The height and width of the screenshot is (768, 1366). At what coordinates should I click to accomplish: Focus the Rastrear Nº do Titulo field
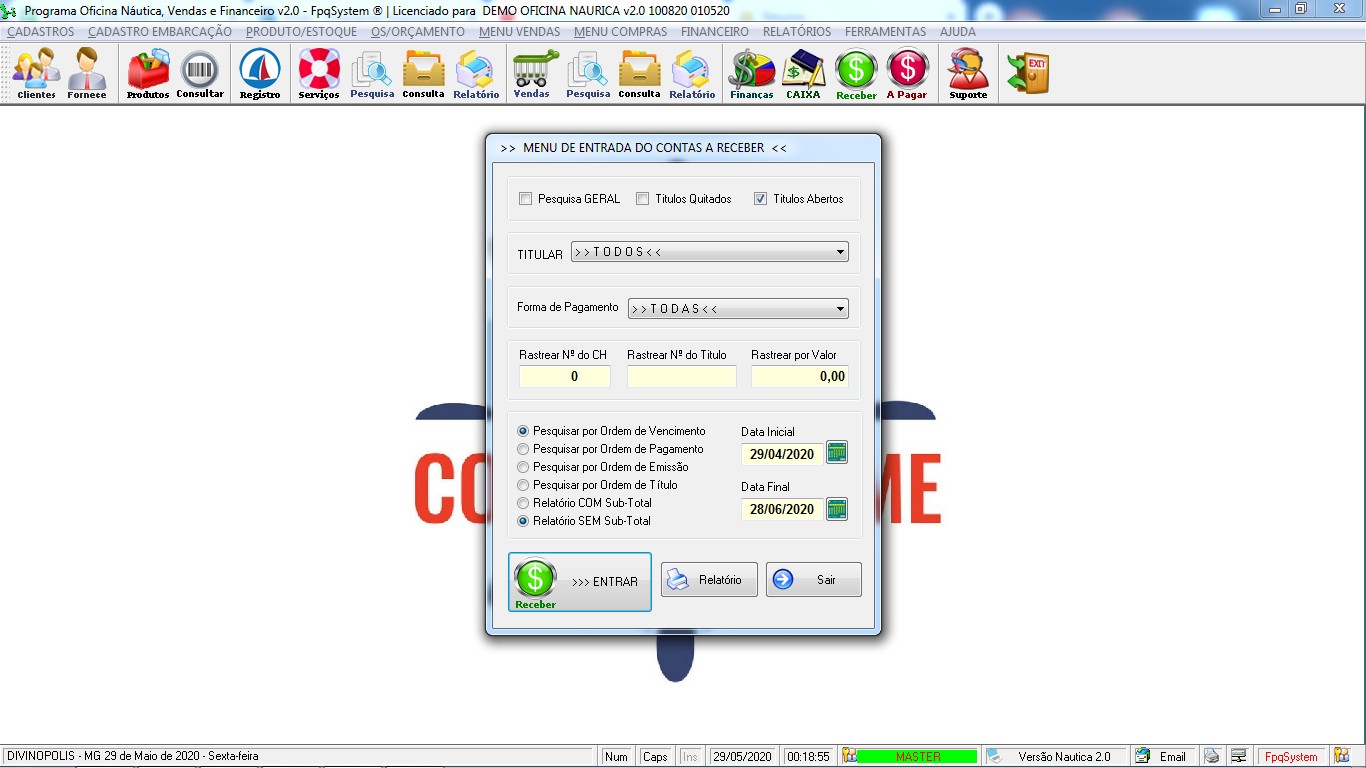tap(682, 376)
